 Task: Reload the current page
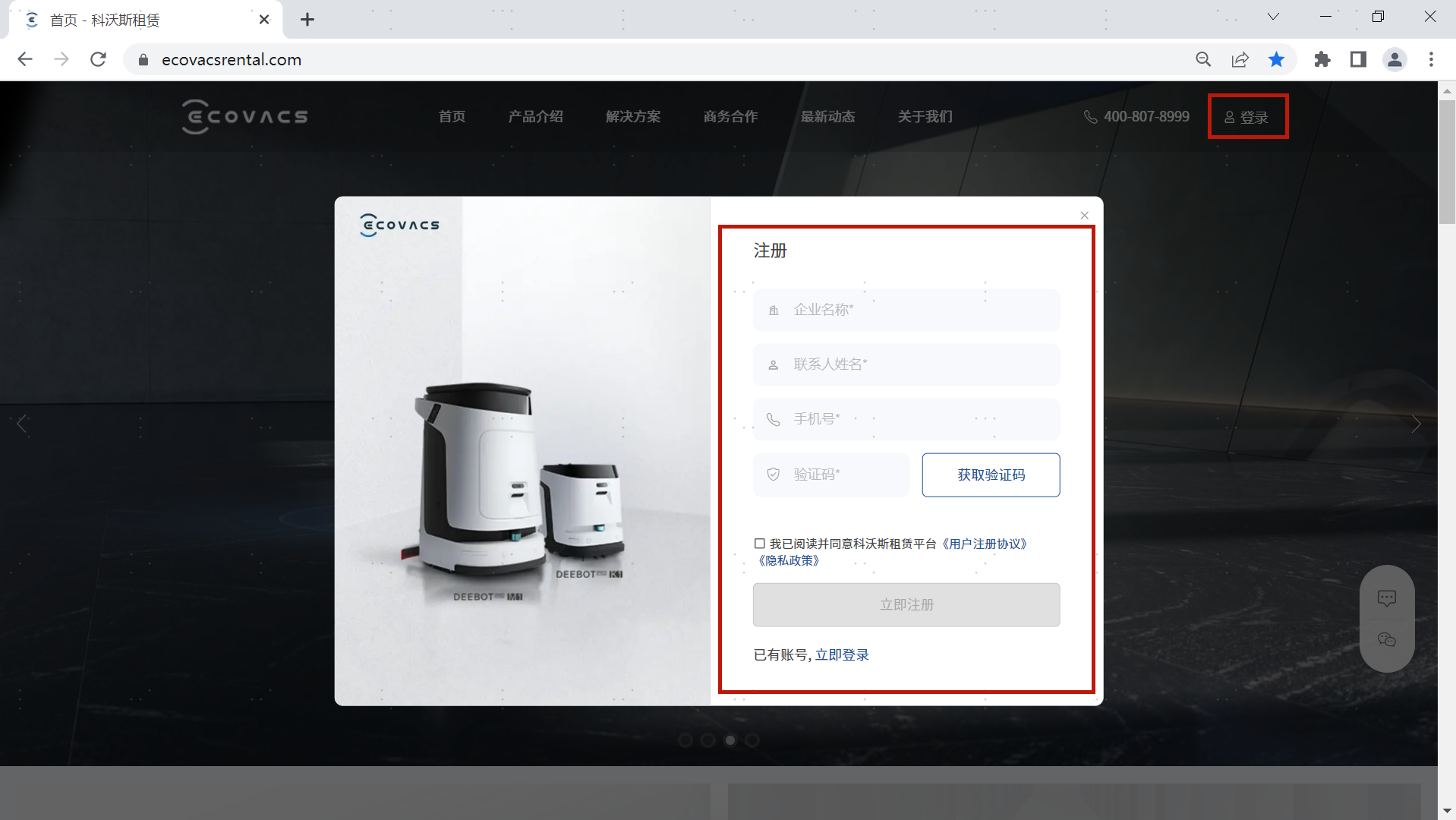[x=98, y=59]
